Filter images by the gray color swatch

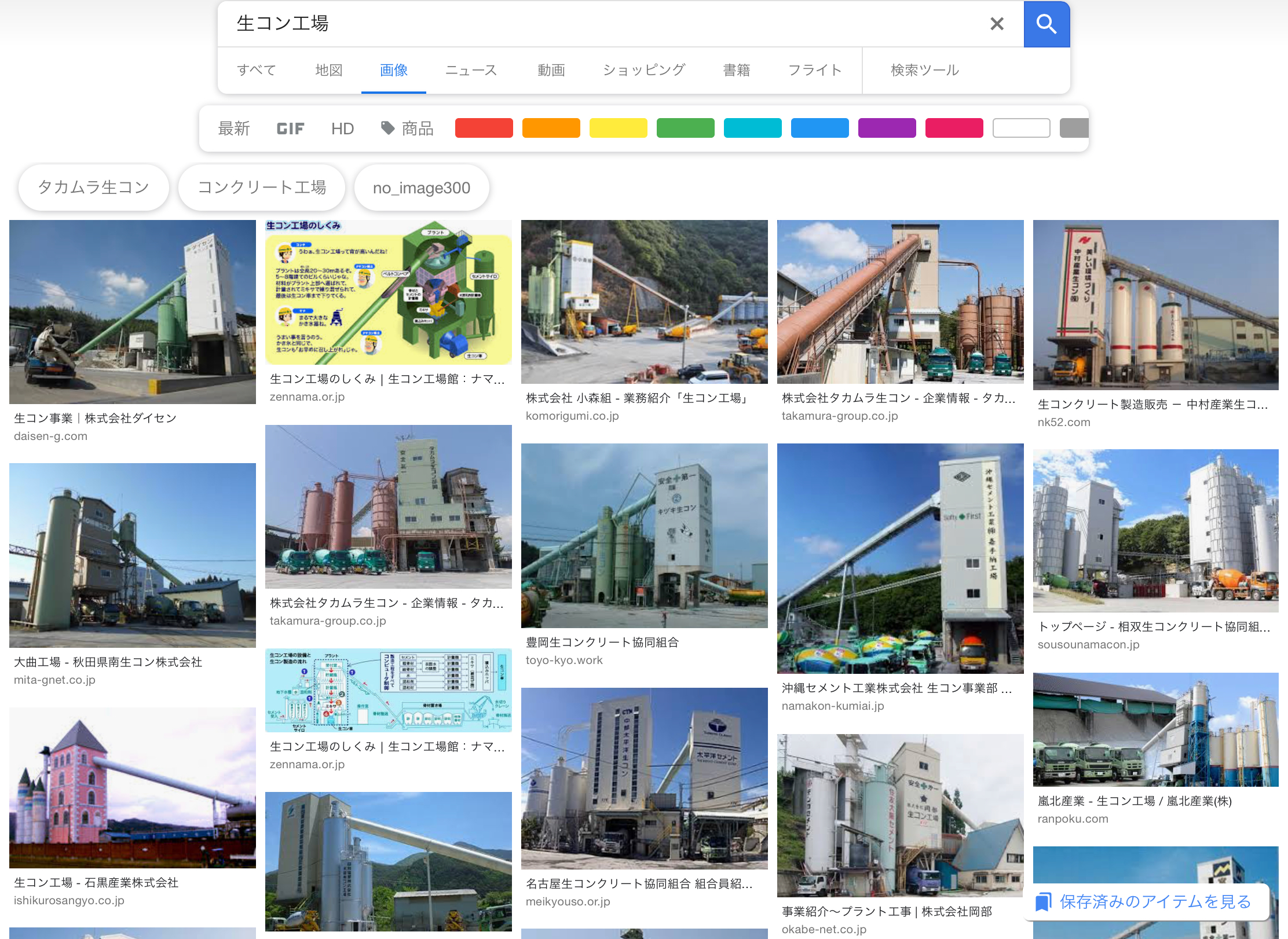(x=1074, y=128)
